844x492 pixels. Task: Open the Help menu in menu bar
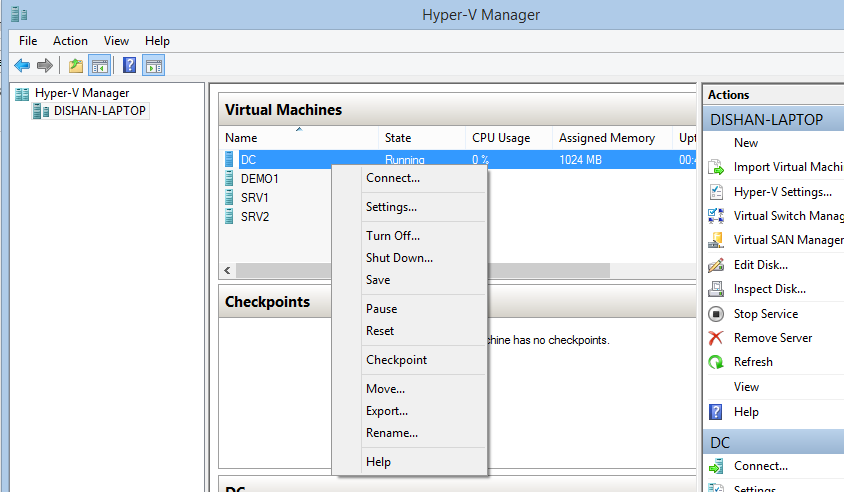pyautogui.click(x=157, y=41)
